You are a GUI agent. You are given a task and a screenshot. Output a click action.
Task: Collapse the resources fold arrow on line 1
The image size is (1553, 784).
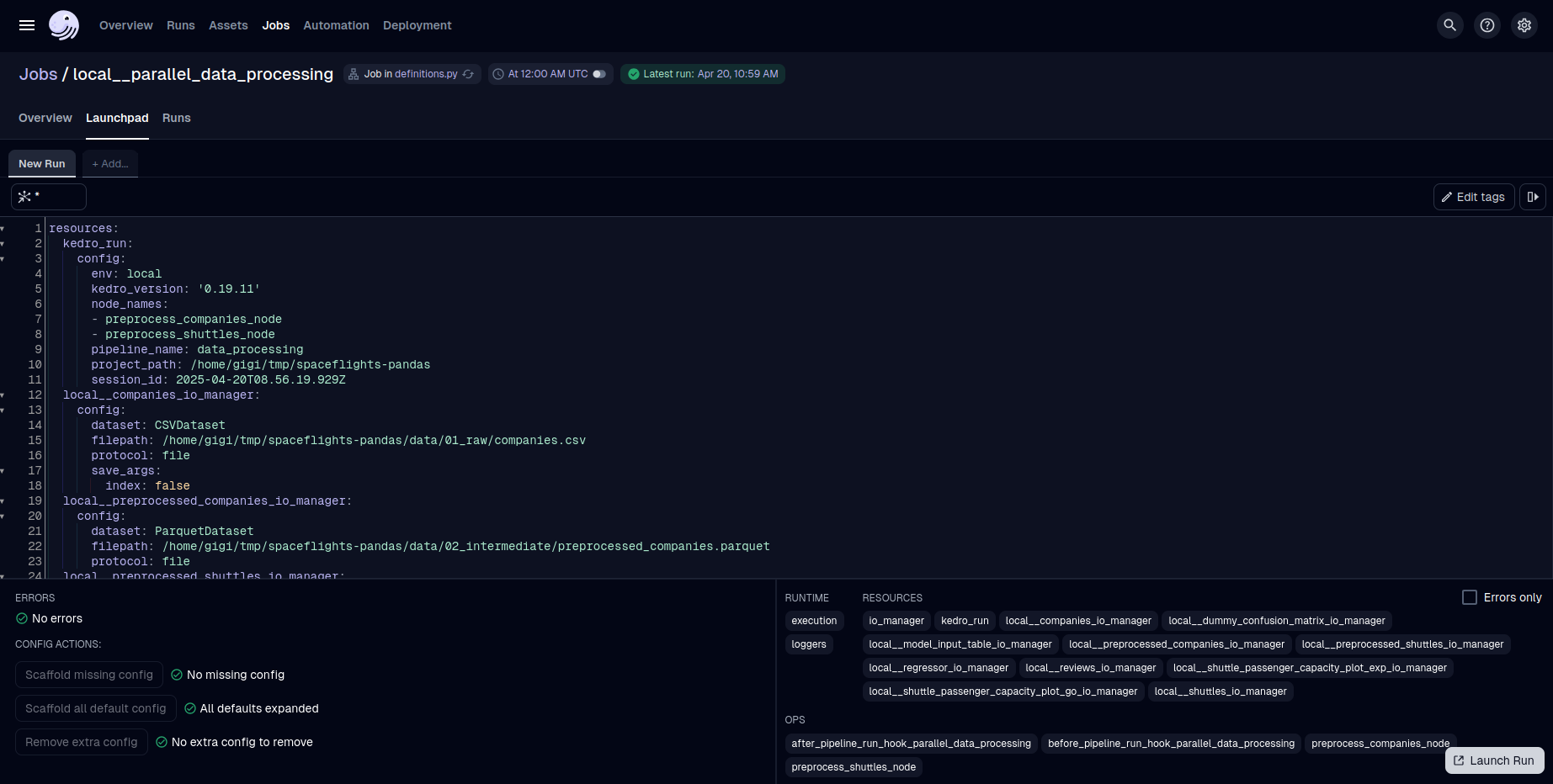click(x=3, y=229)
